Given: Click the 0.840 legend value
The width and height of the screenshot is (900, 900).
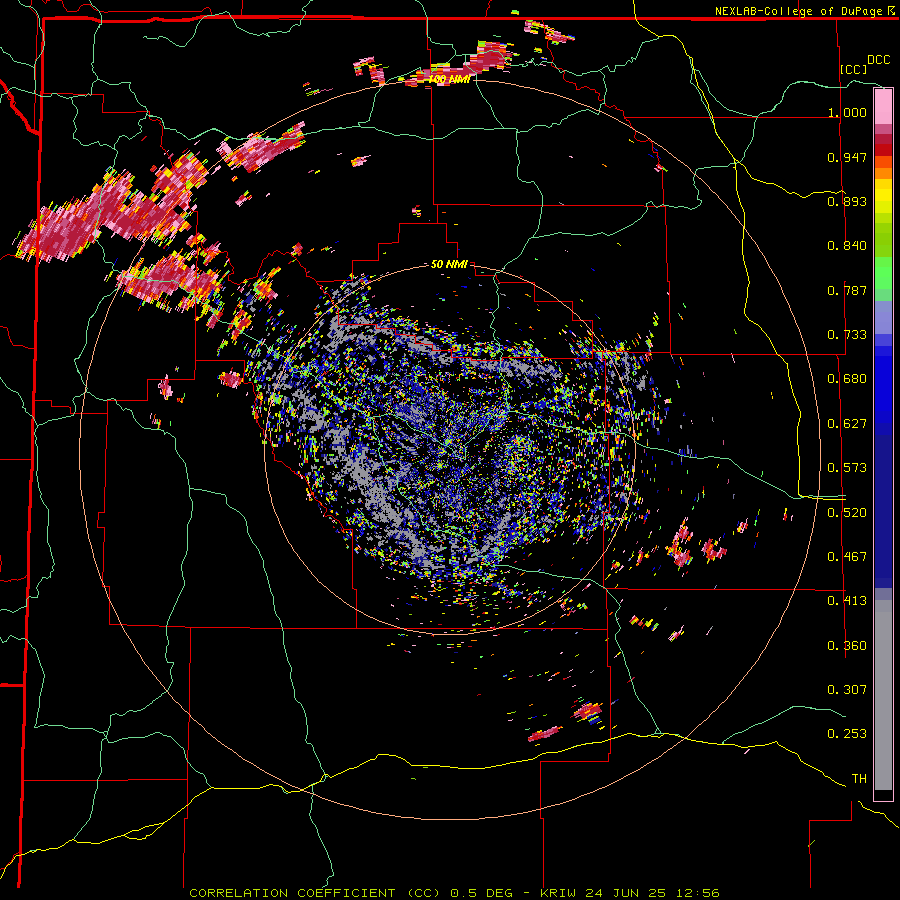Looking at the screenshot, I should click(847, 246).
